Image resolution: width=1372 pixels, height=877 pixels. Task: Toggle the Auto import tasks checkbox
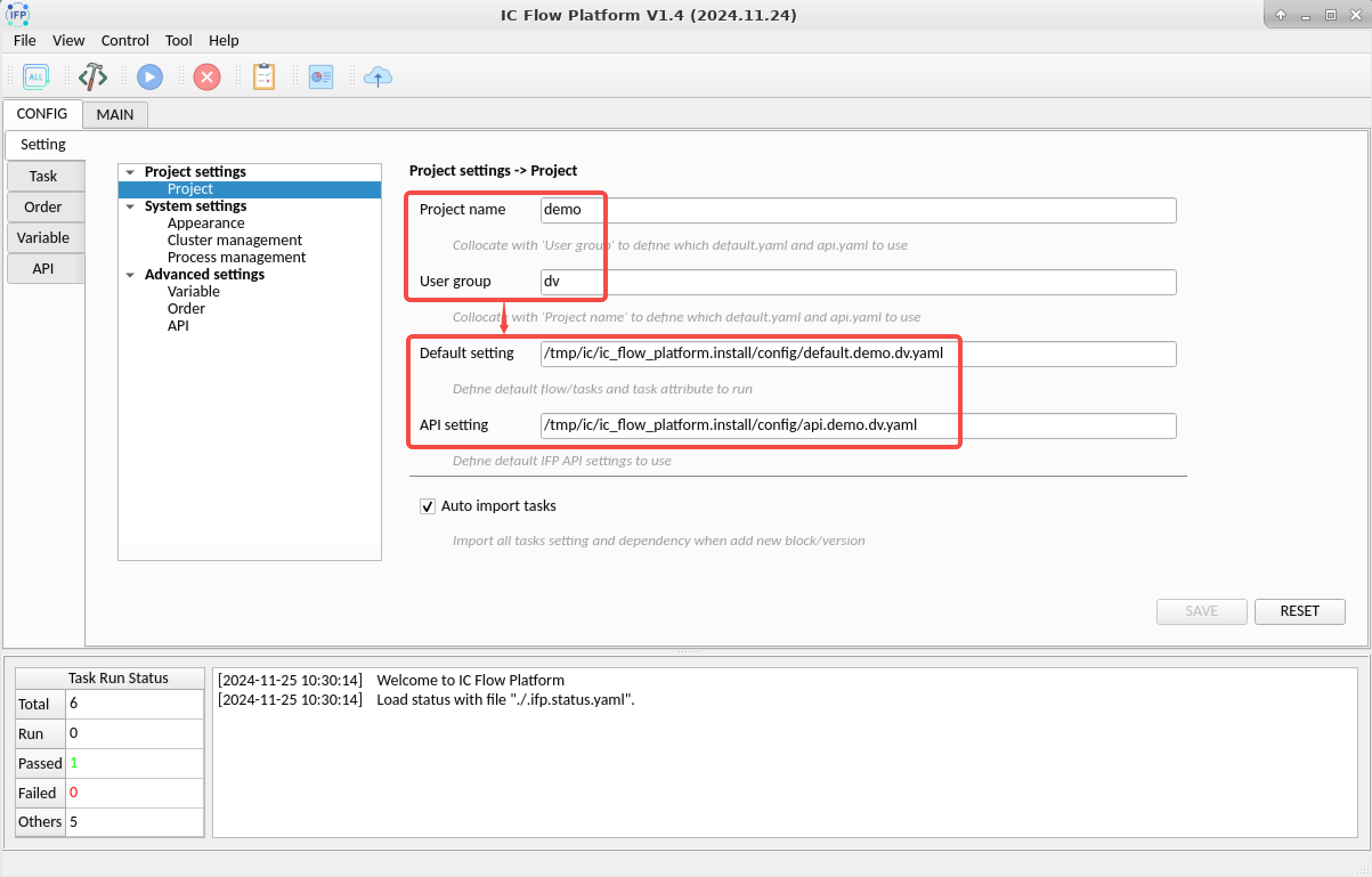coord(427,506)
